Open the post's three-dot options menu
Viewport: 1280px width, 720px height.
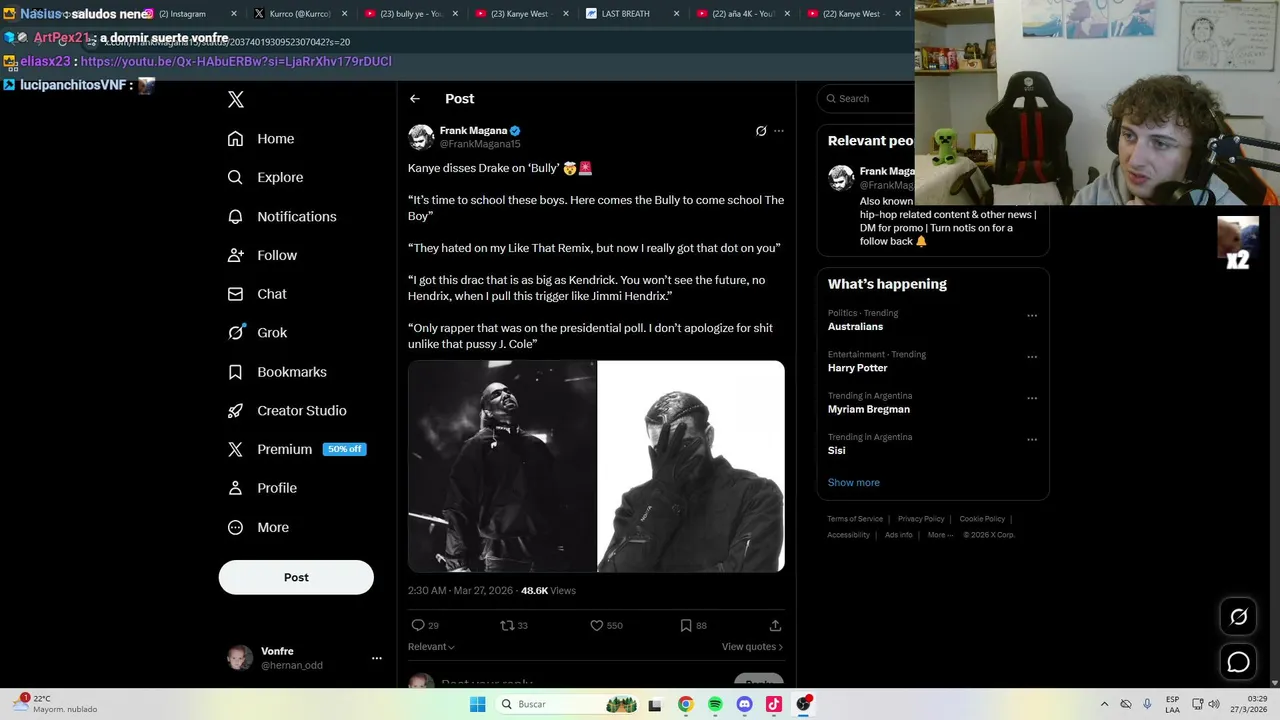(x=779, y=131)
